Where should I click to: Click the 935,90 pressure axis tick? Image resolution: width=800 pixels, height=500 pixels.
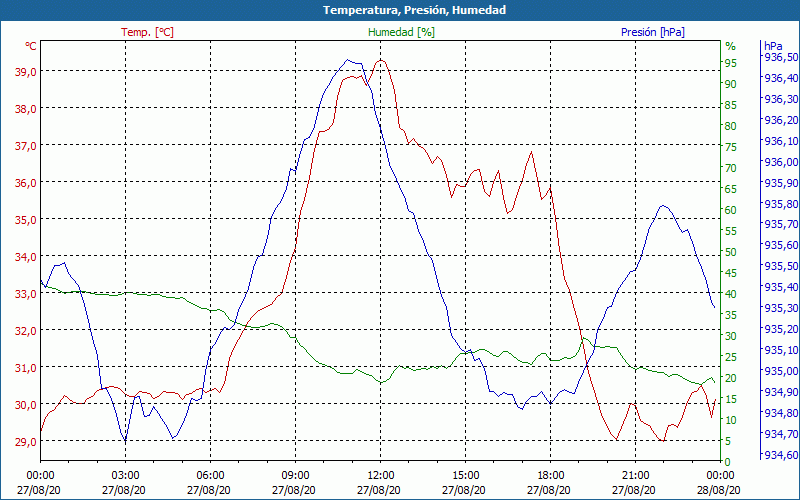(x=781, y=182)
